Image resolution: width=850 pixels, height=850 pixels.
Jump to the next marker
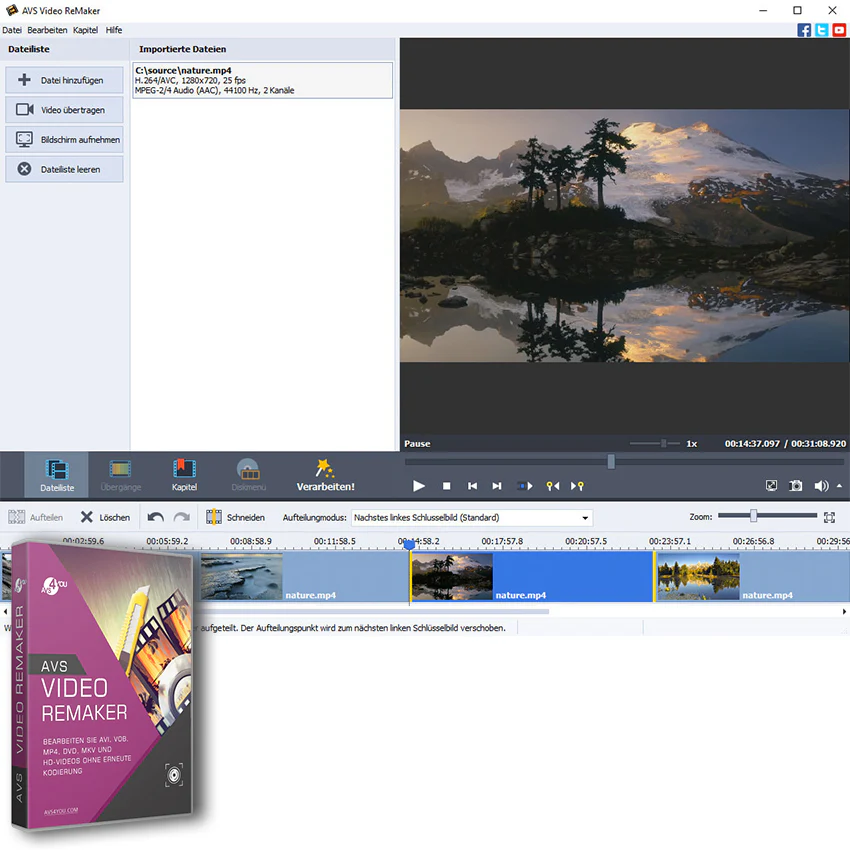tap(577, 486)
